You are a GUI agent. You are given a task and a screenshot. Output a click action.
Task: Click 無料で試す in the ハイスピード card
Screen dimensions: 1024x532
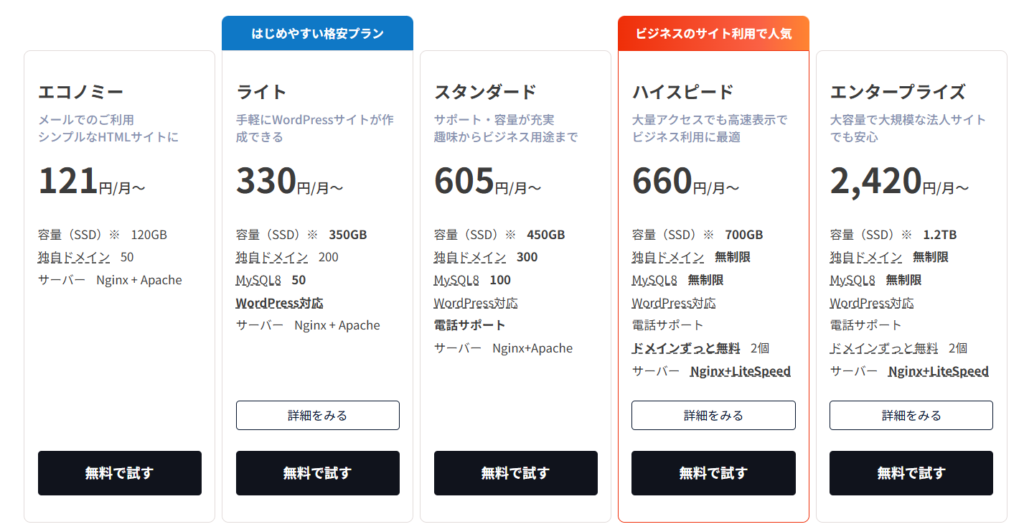point(713,473)
